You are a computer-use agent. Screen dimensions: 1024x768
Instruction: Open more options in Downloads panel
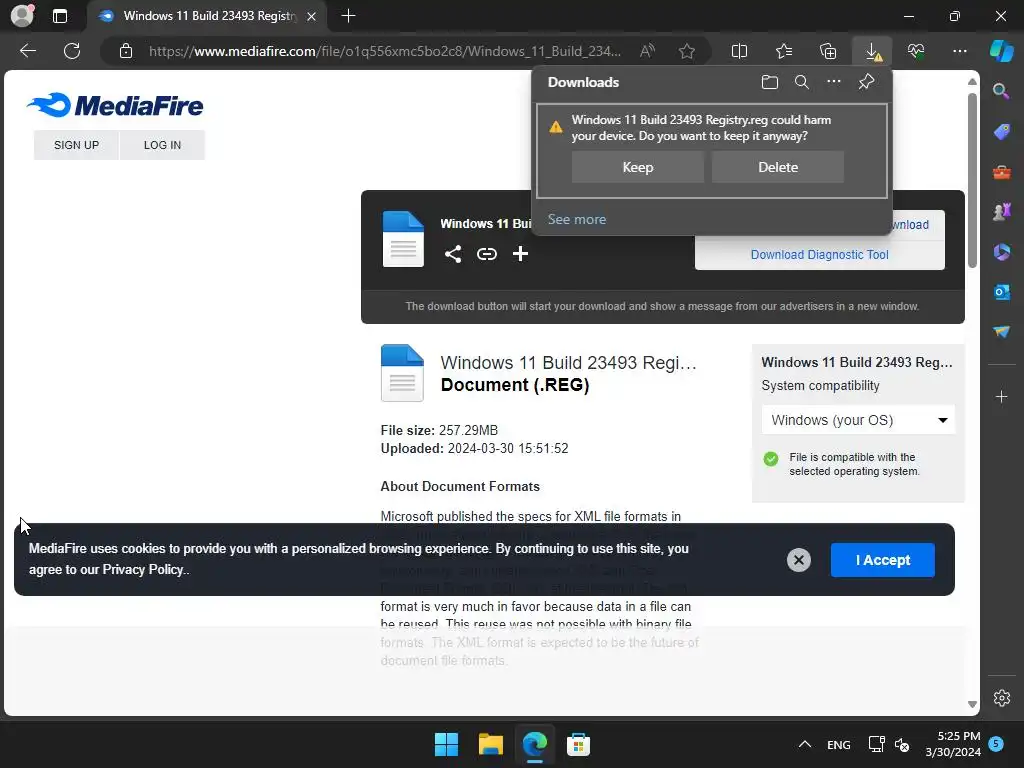[x=834, y=82]
